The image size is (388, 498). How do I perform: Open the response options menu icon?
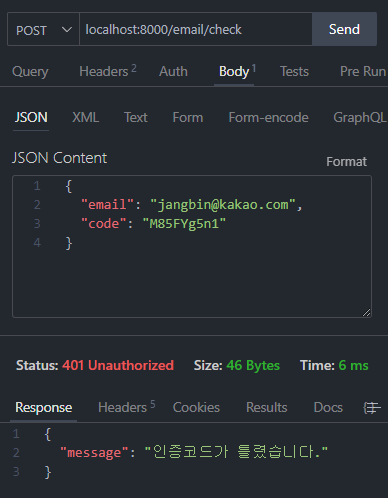pos(372,407)
